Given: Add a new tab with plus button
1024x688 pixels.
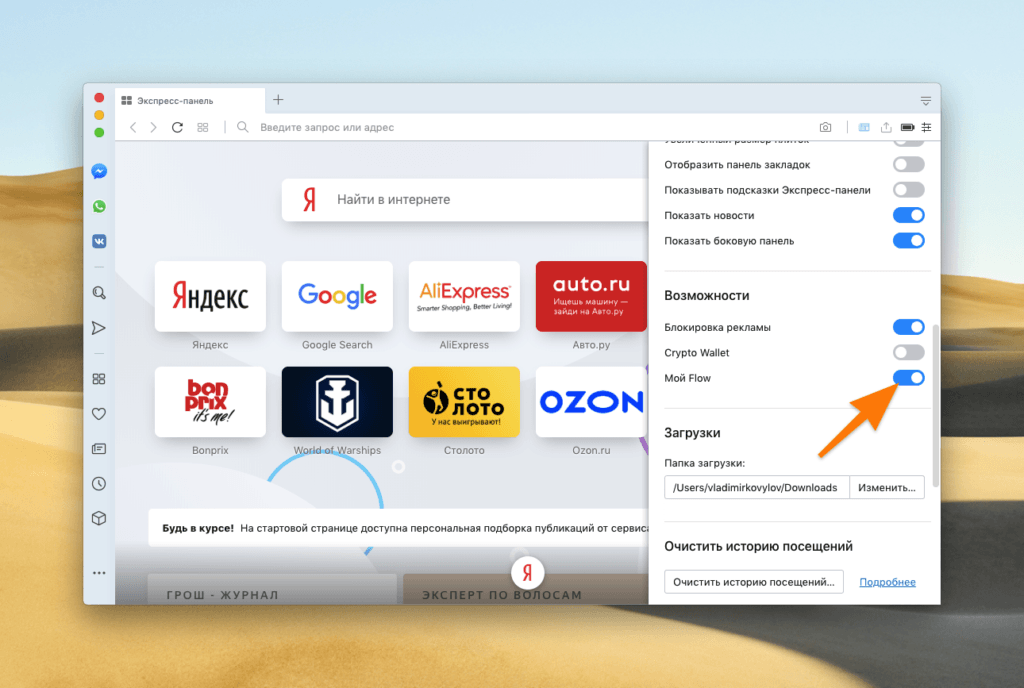Looking at the screenshot, I should point(278,100).
